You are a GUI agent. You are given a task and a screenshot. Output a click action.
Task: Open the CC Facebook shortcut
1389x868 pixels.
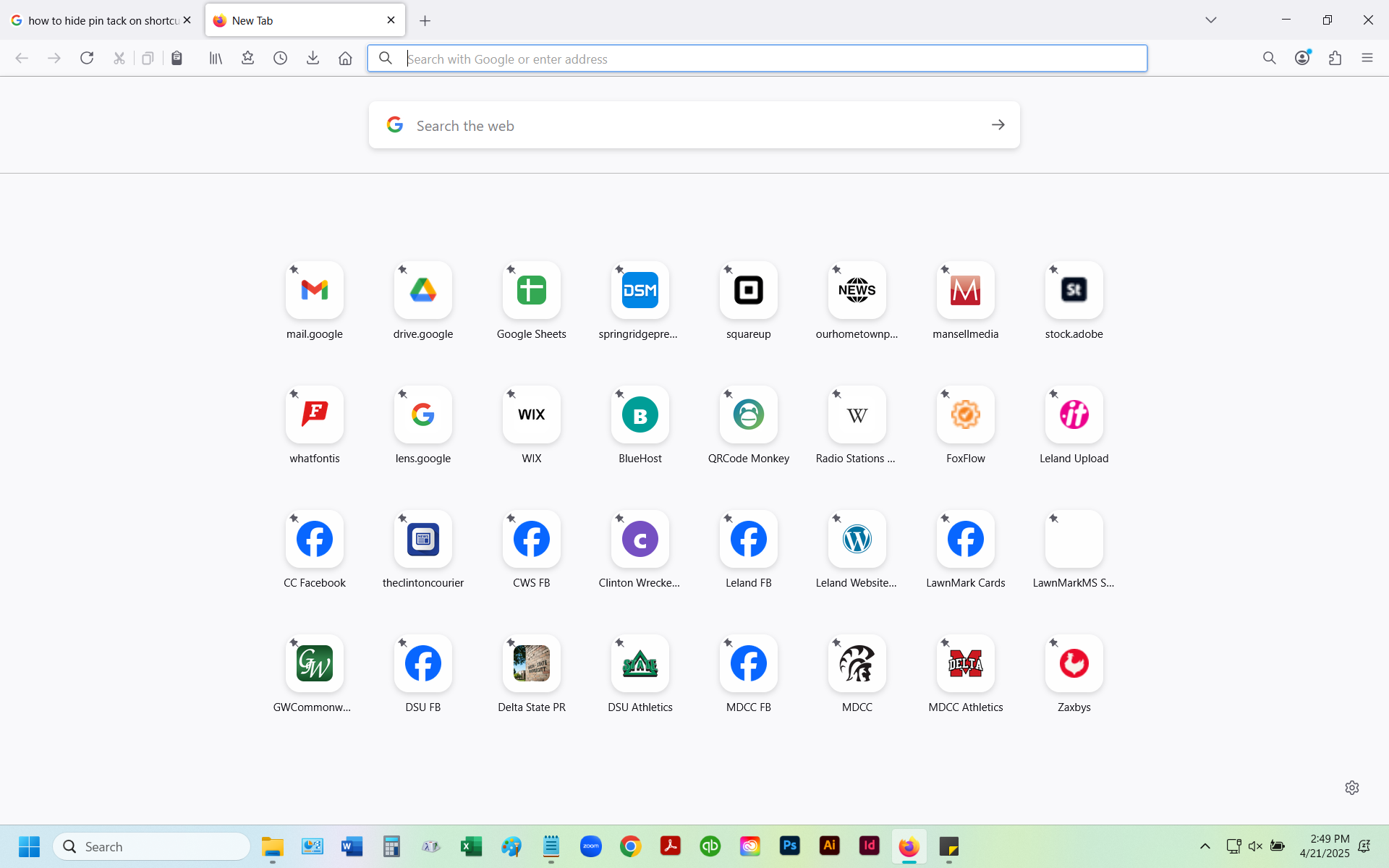tap(315, 539)
